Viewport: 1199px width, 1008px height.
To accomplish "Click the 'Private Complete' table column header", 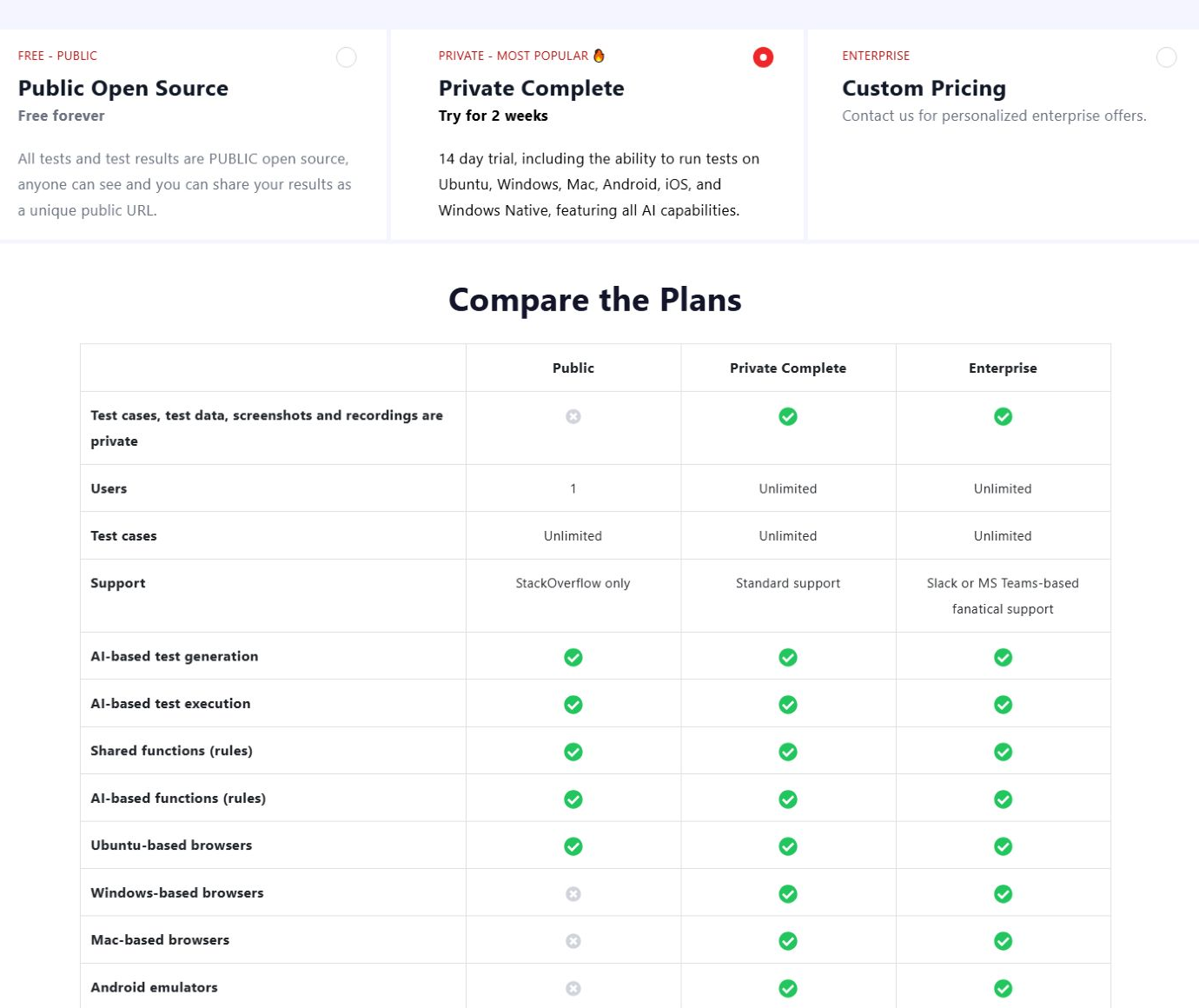I will pyautogui.click(x=788, y=368).
